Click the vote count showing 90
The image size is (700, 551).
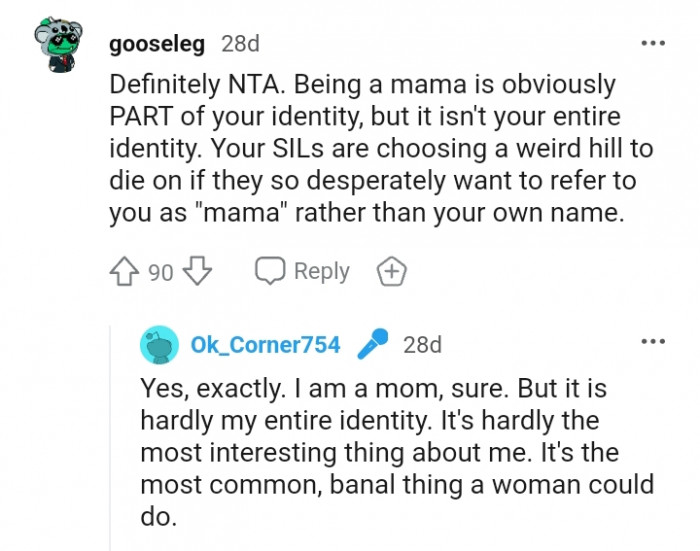click(x=161, y=272)
